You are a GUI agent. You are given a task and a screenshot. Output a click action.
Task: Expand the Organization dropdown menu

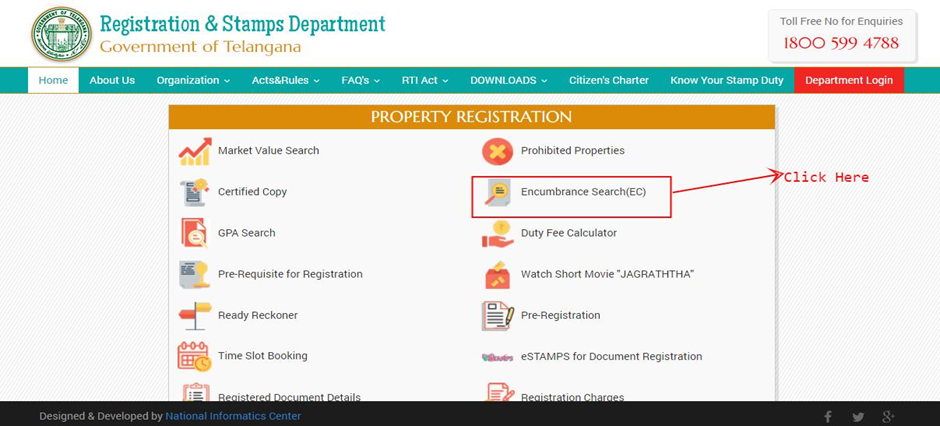coord(193,80)
